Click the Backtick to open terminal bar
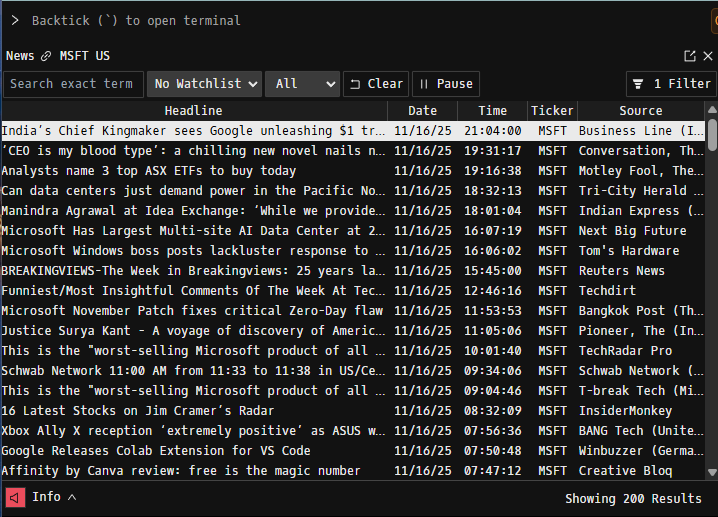The width and height of the screenshot is (718, 517). (136, 21)
